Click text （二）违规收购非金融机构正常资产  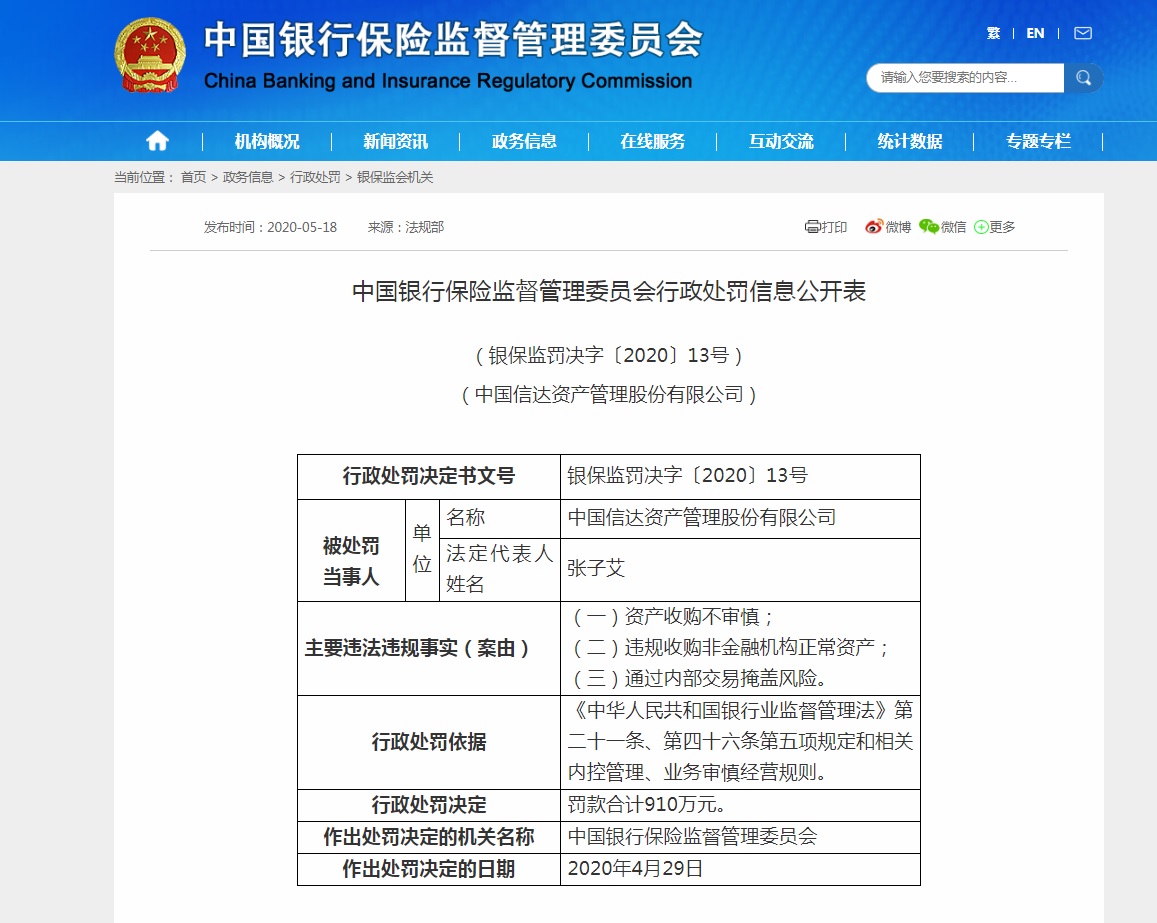[730, 648]
